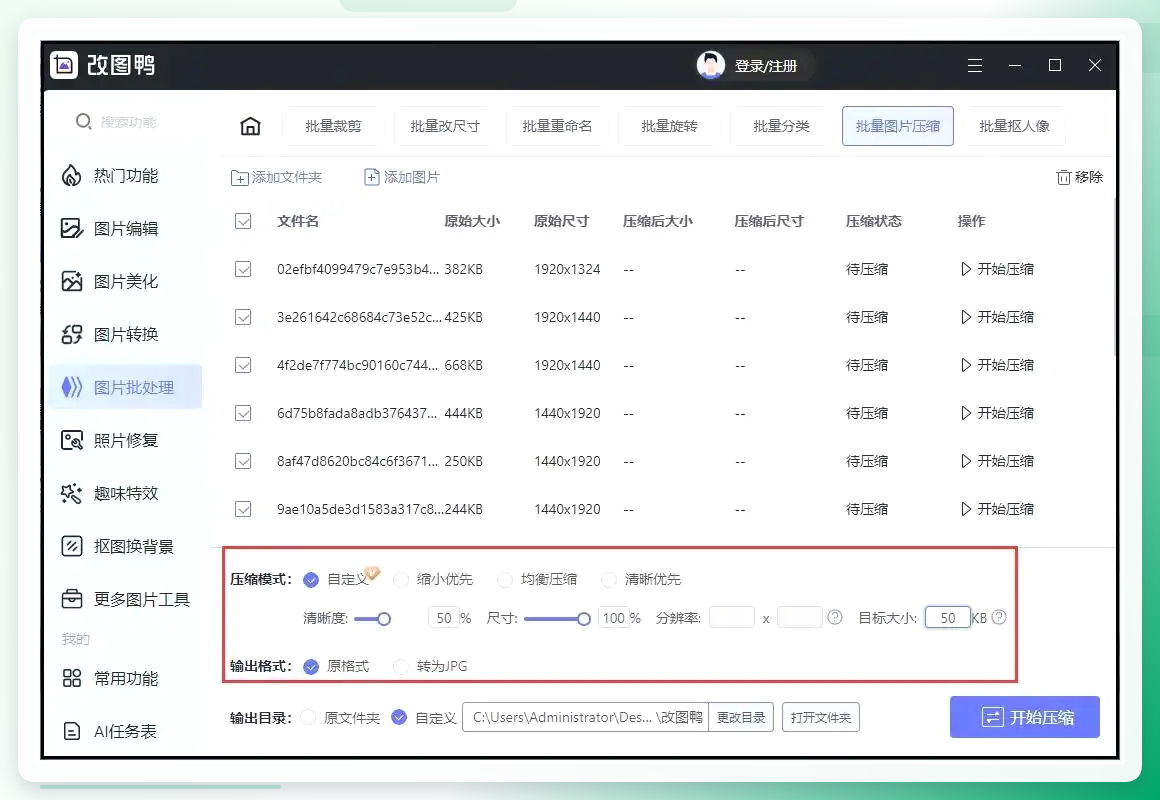Select the 清晰优先 compression mode
This screenshot has height=800, width=1160.
pos(609,579)
